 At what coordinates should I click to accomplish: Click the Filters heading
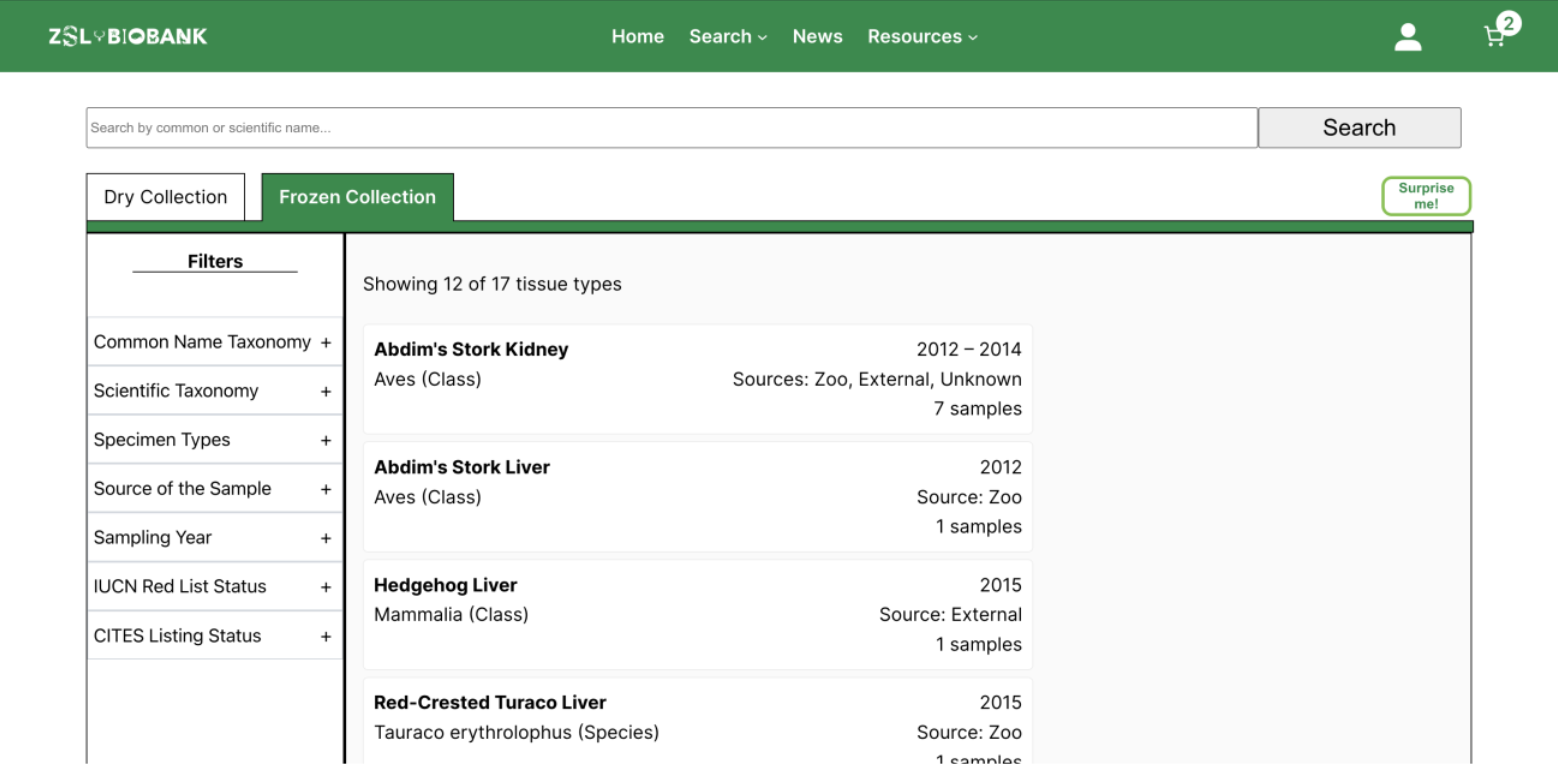(x=215, y=261)
